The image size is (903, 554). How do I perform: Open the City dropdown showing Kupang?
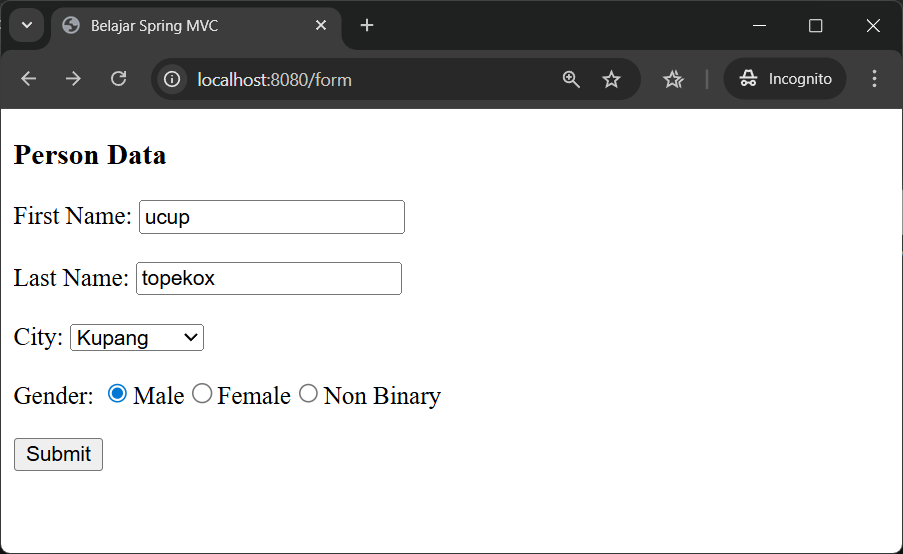[137, 337]
